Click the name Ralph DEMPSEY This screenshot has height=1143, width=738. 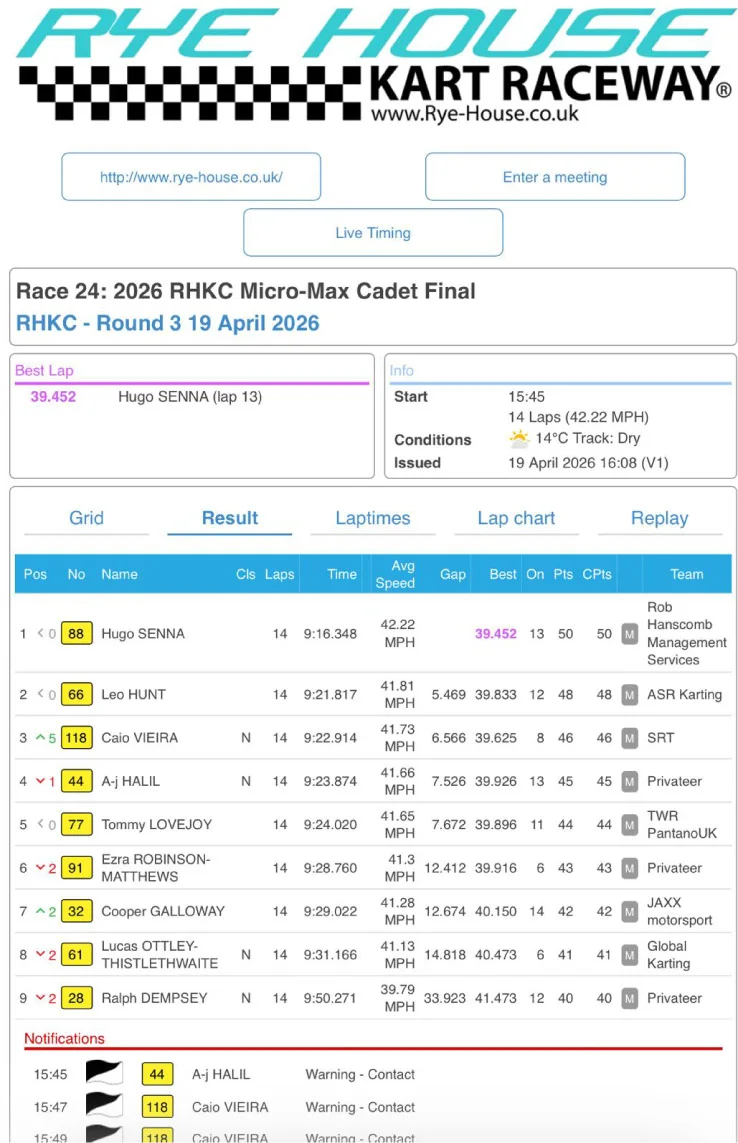tap(155, 998)
